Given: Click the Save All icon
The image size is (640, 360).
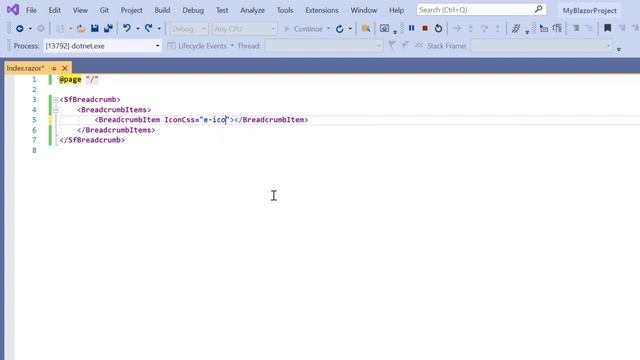Looking at the screenshot, I should [108, 29].
